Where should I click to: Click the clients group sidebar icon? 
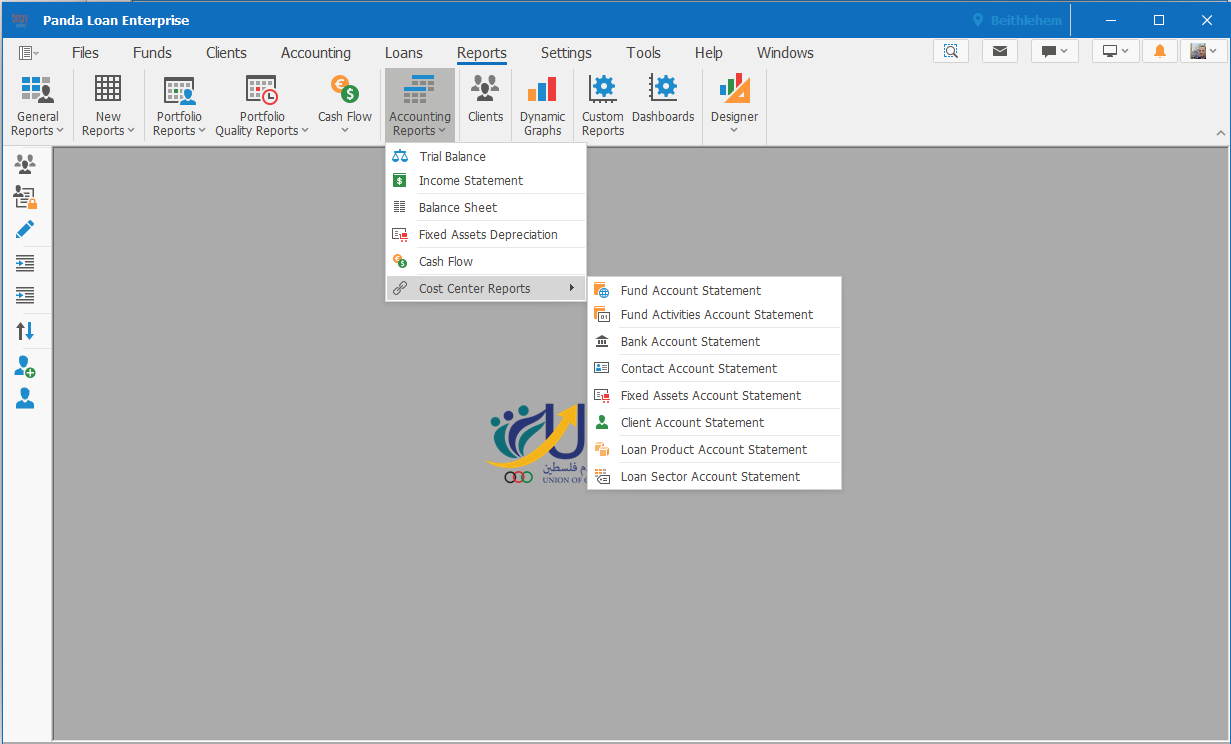point(25,164)
